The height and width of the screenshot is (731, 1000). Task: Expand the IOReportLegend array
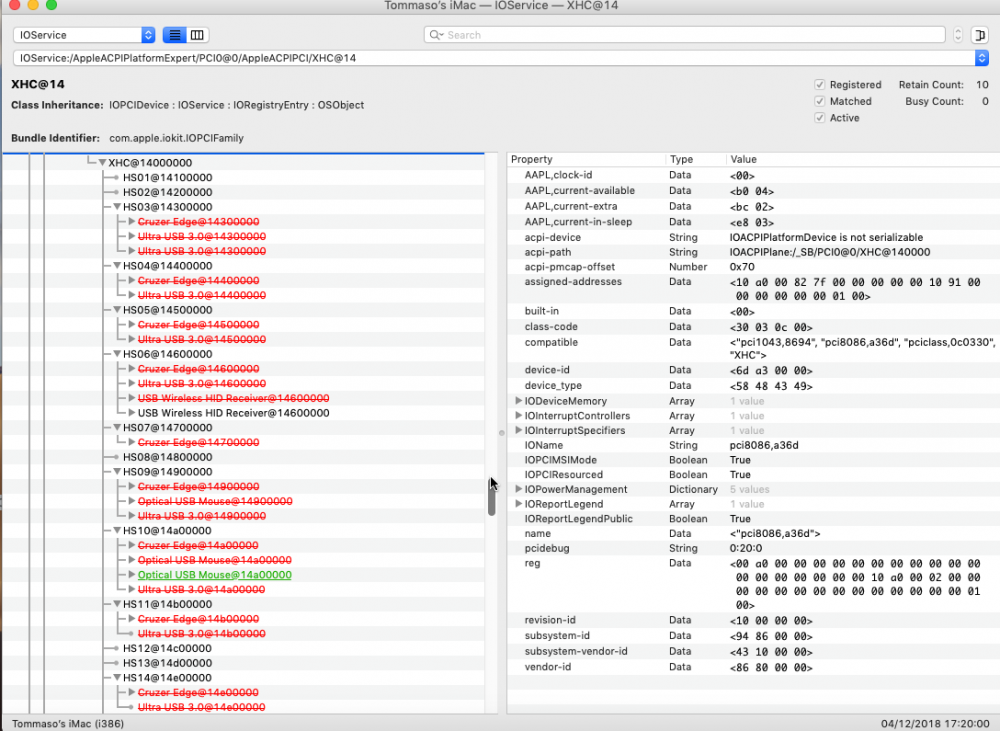(x=518, y=503)
